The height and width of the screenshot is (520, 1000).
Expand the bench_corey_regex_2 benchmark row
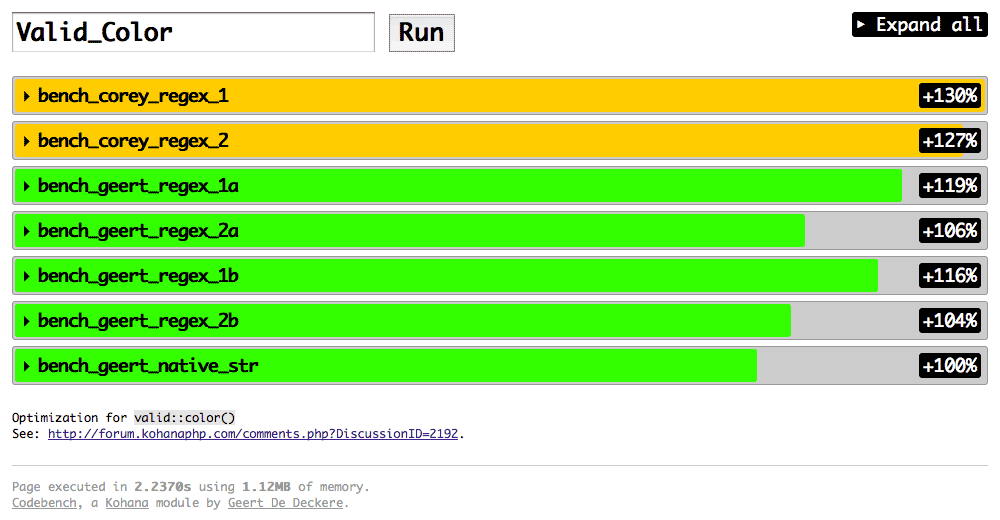pyautogui.click(x=133, y=141)
